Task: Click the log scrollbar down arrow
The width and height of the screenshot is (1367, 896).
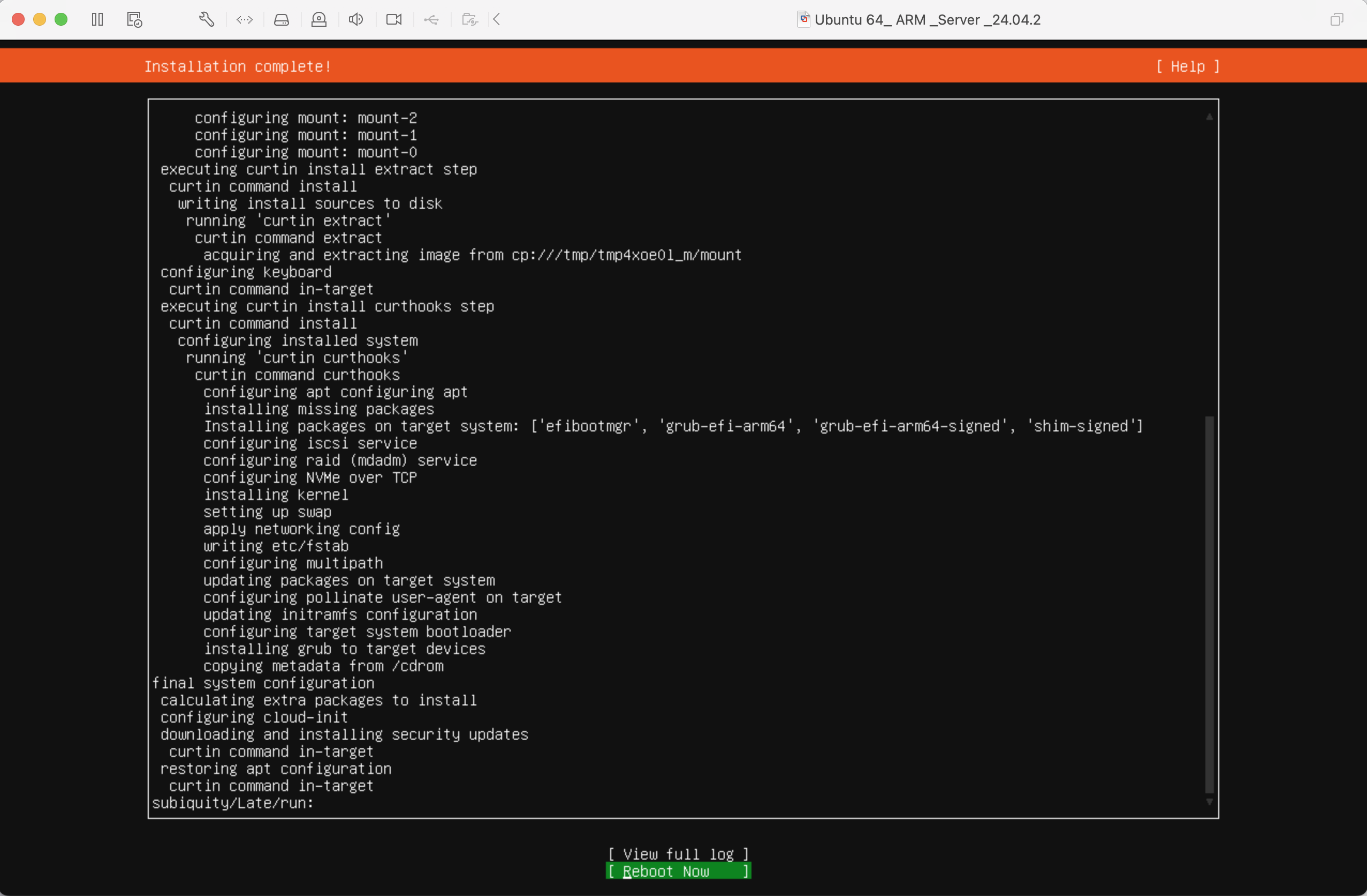Action: 1209,802
